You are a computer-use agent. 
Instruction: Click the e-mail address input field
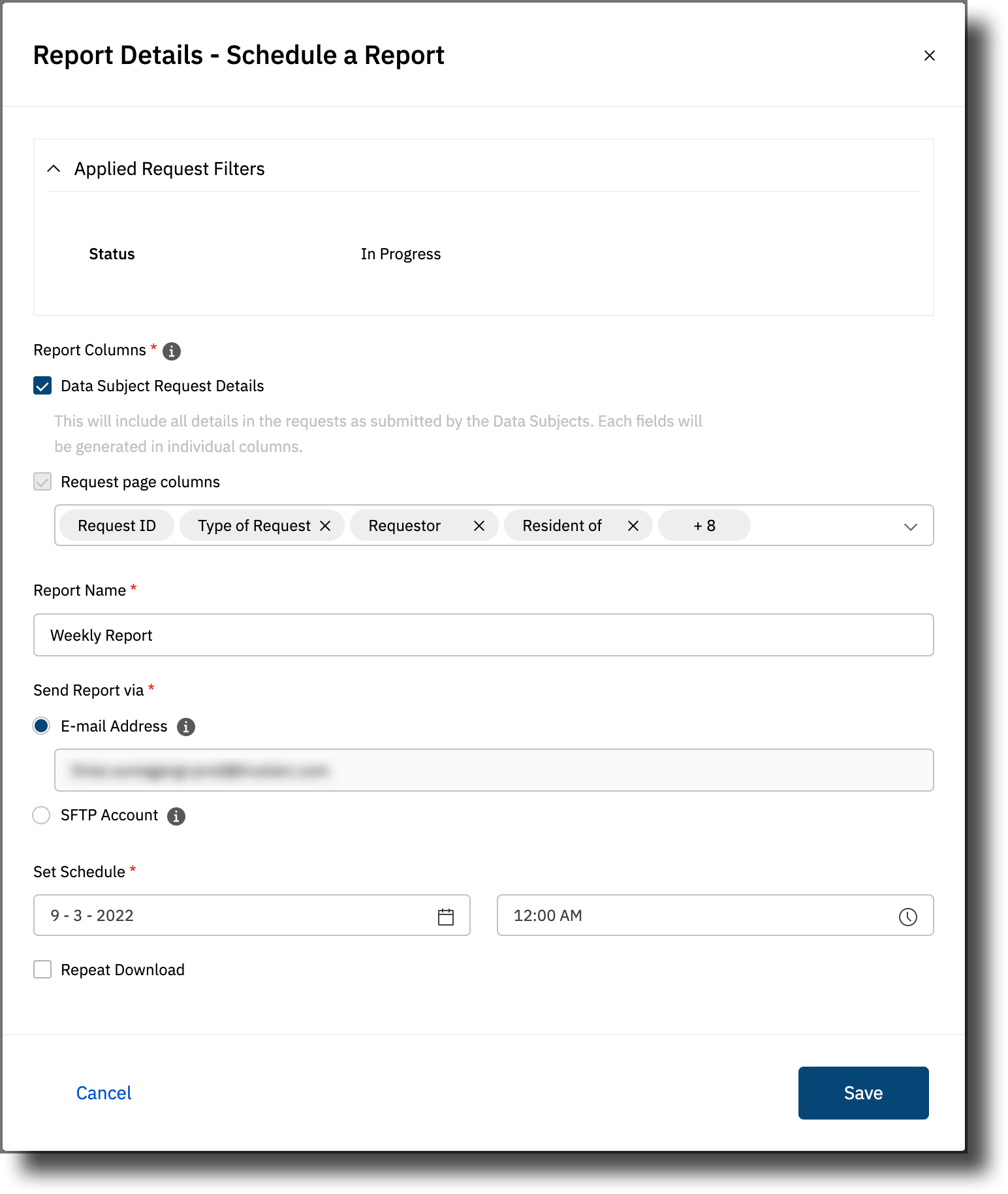pyautogui.click(x=494, y=770)
